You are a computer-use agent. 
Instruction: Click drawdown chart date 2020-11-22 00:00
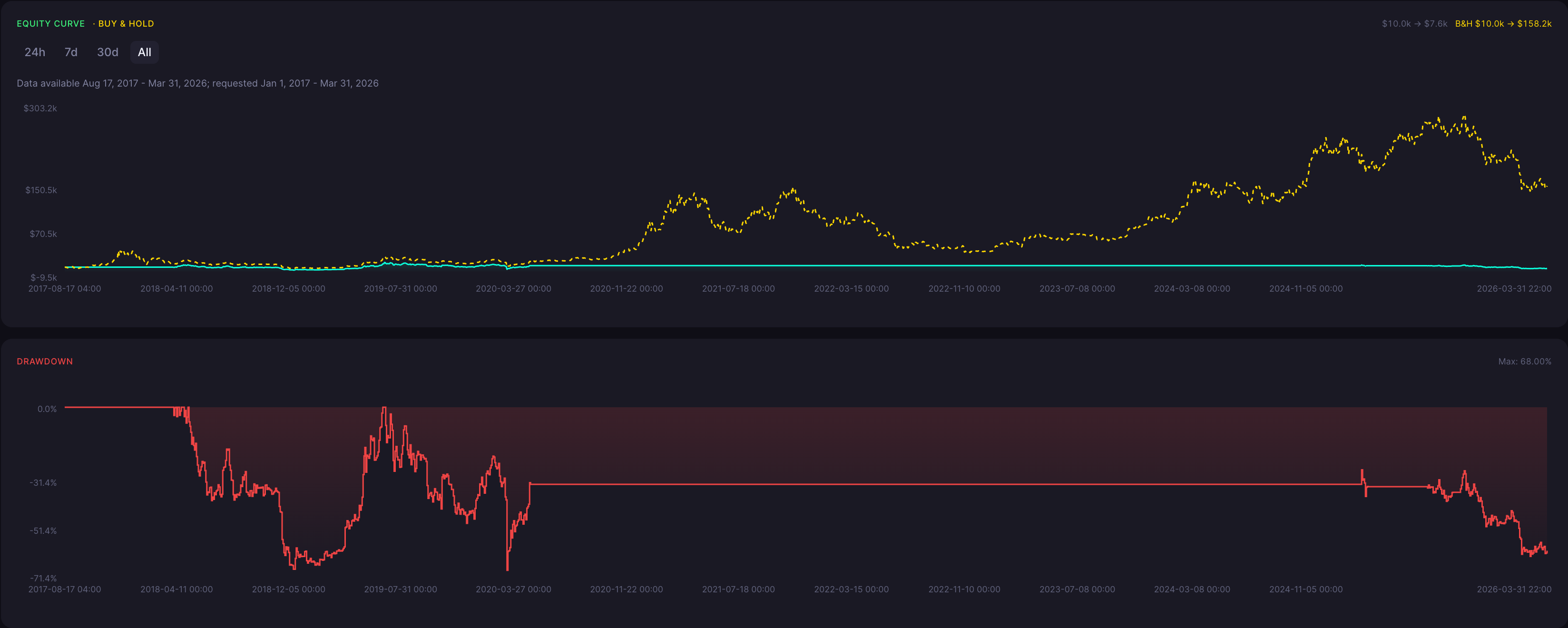(627, 589)
